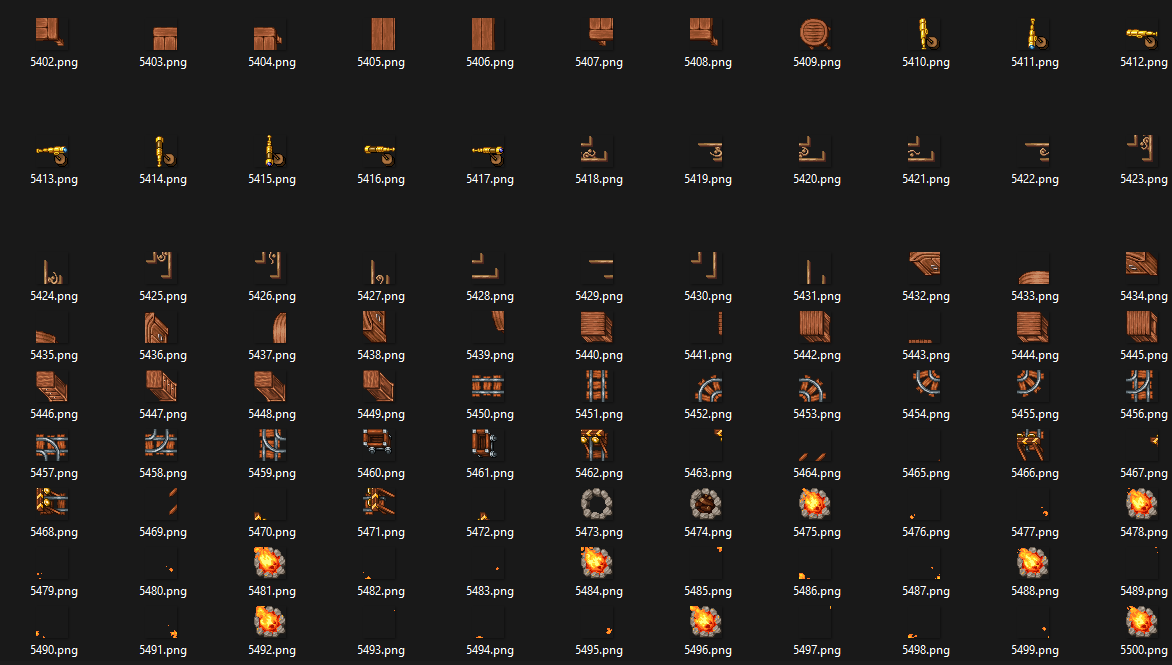Select the mine cart sprite 5460.png
The height and width of the screenshot is (665, 1172).
coord(381,445)
